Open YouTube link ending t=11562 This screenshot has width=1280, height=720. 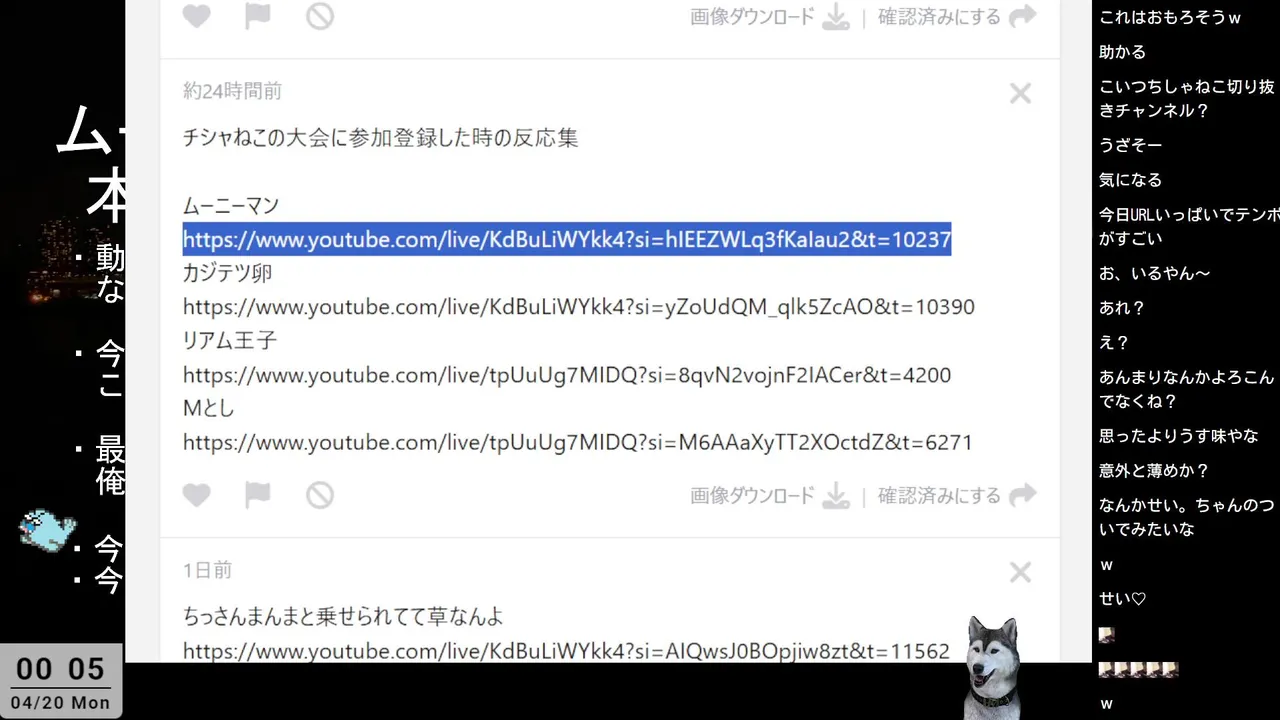(566, 651)
